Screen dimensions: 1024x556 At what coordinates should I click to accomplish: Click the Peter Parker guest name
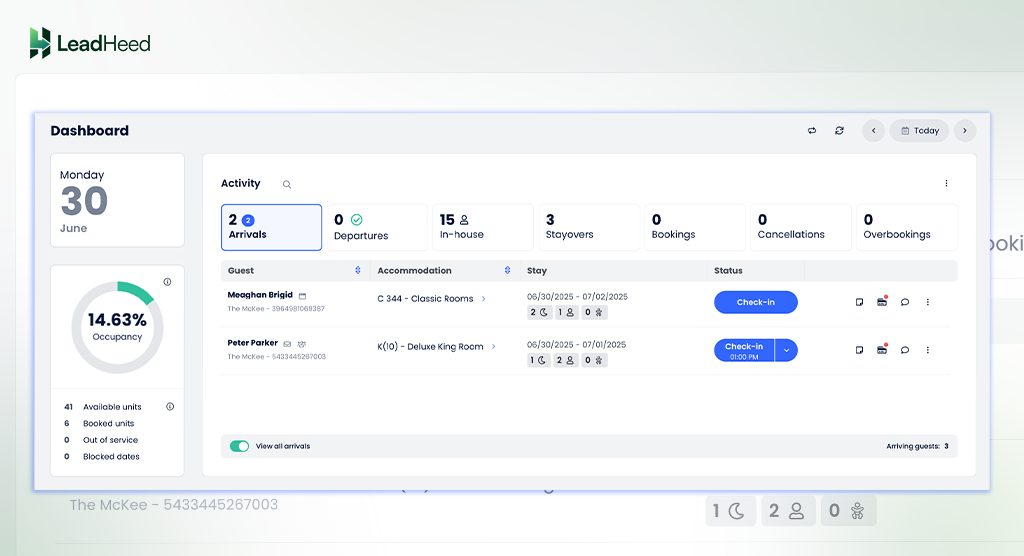252,342
